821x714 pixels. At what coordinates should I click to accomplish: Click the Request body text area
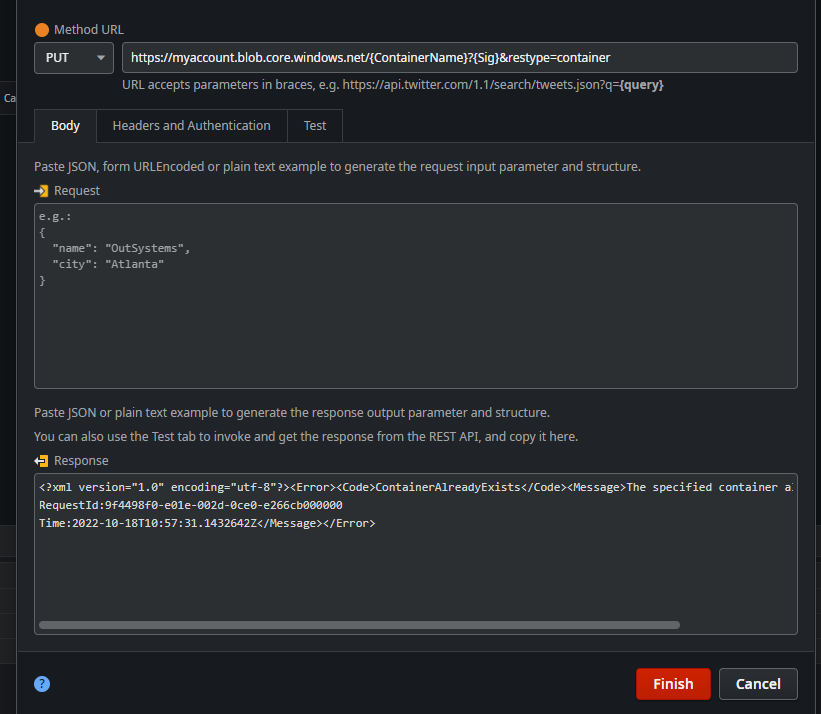coord(416,296)
